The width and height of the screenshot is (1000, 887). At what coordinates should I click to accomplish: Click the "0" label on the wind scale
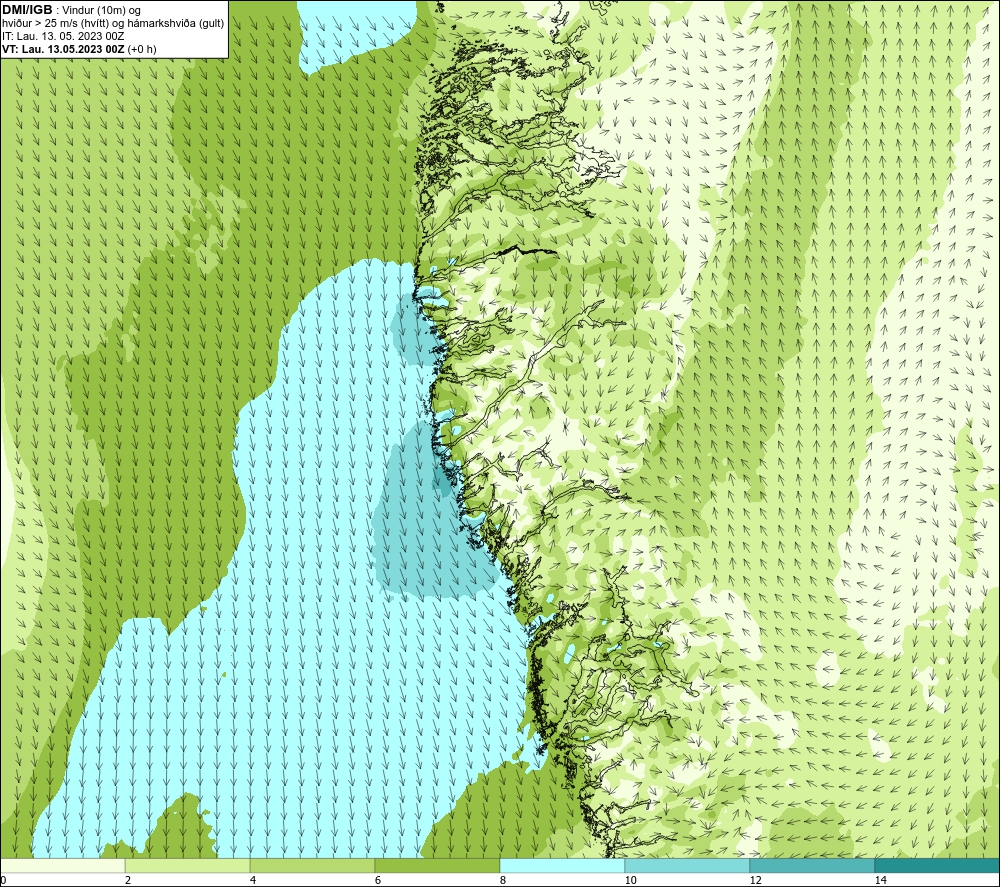click(3, 880)
